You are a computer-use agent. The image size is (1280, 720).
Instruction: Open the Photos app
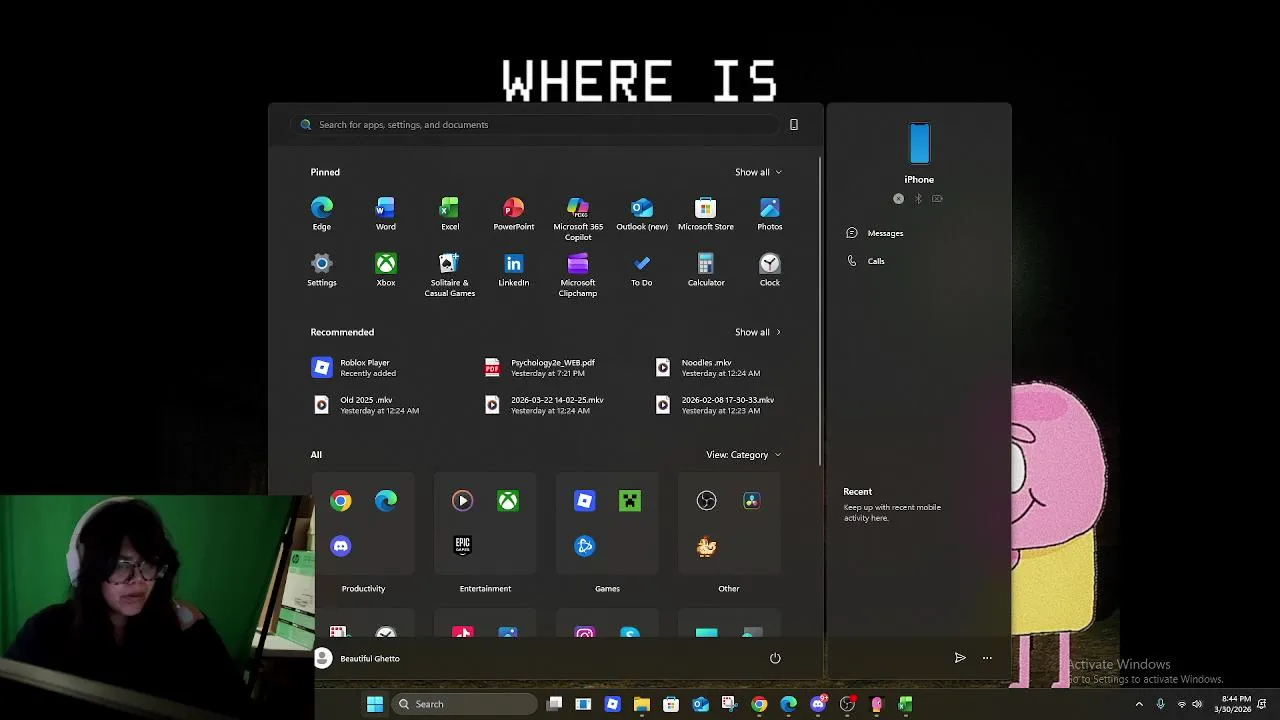click(x=769, y=213)
